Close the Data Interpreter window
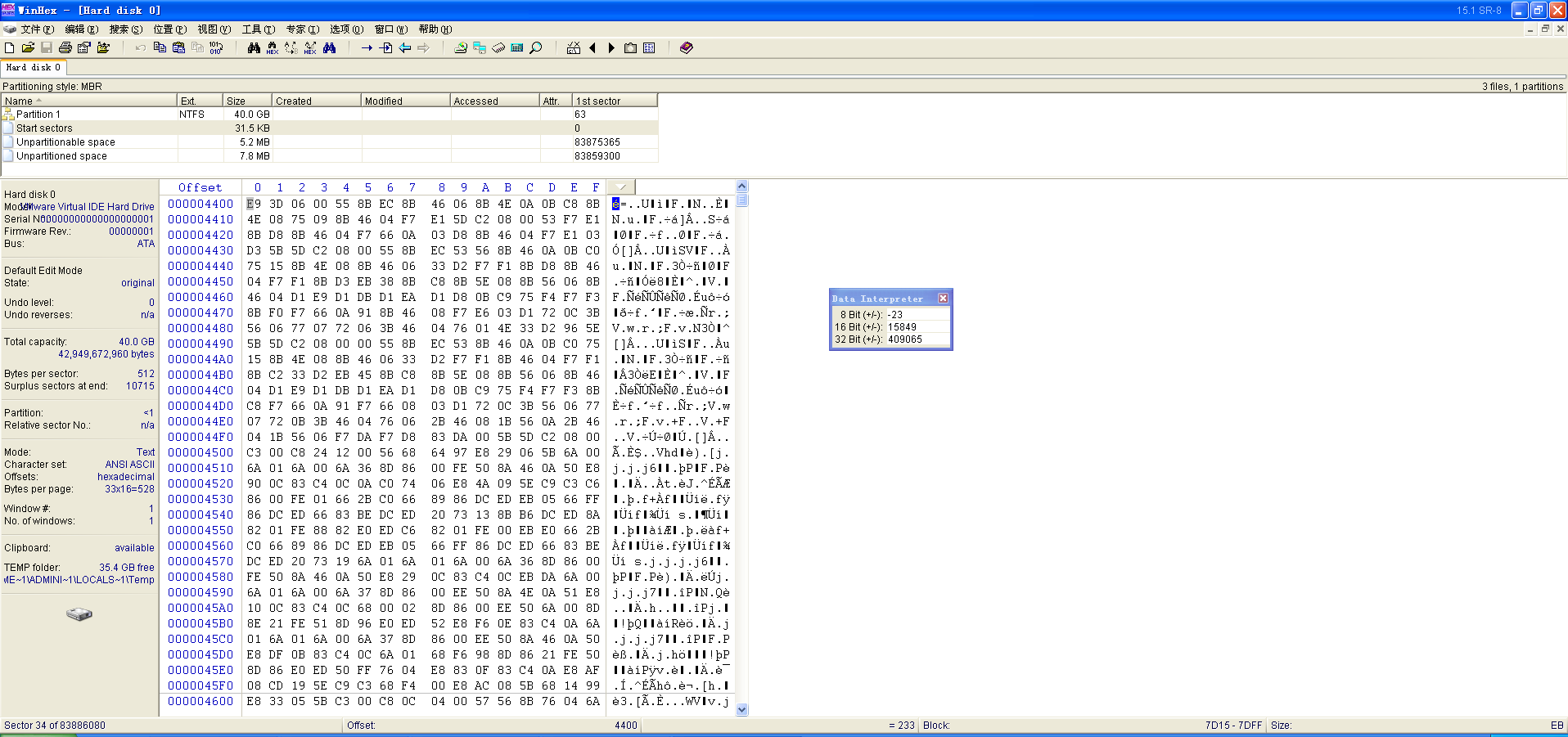Image resolution: width=1568 pixels, height=737 pixels. coord(943,299)
